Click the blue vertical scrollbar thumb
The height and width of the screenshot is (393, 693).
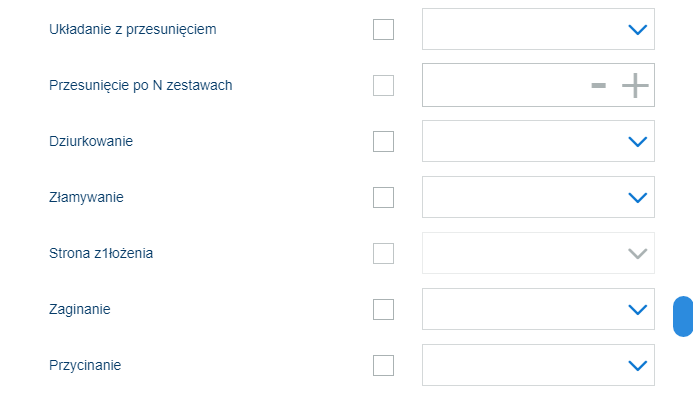click(683, 317)
